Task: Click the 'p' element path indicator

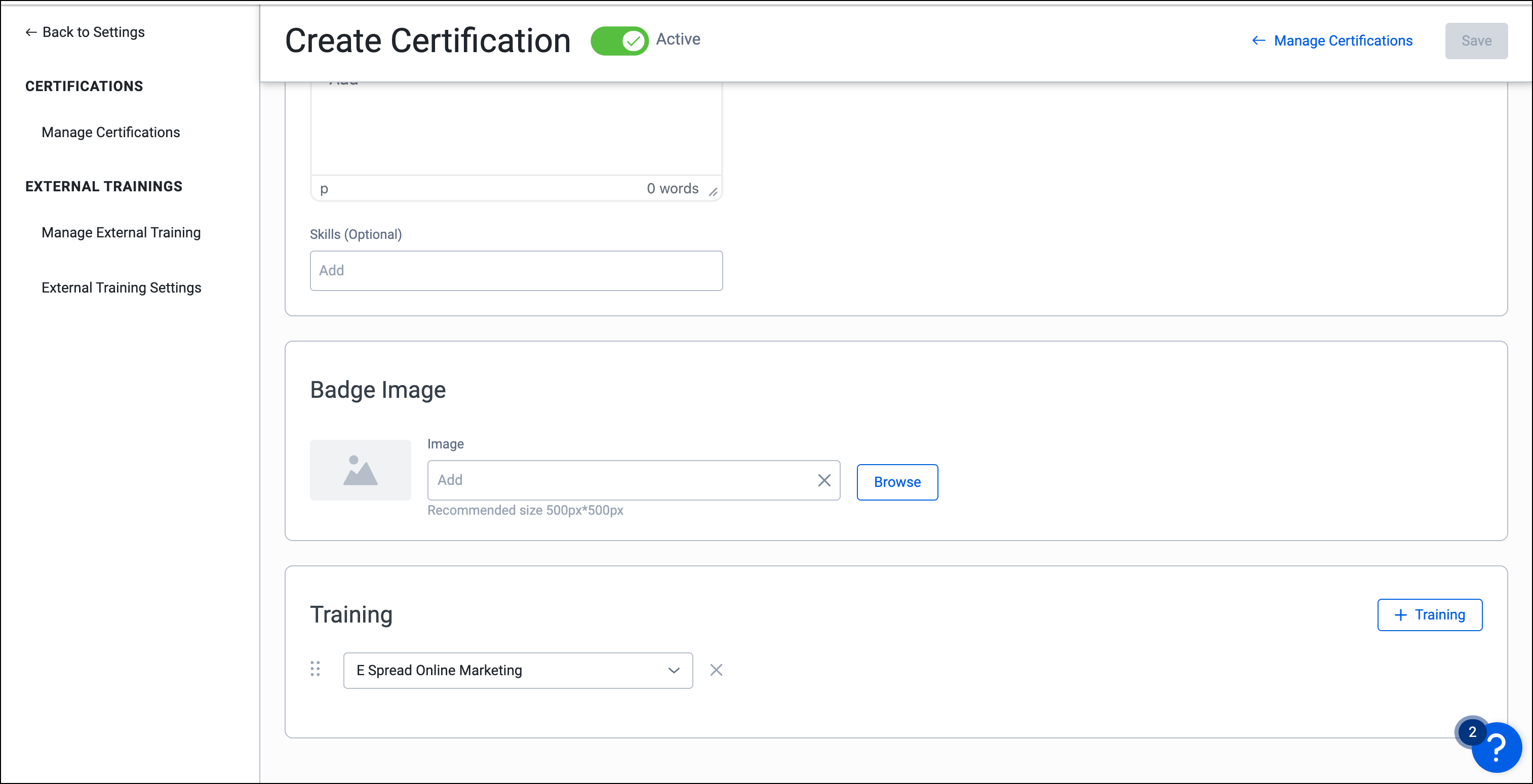Action: point(324,189)
